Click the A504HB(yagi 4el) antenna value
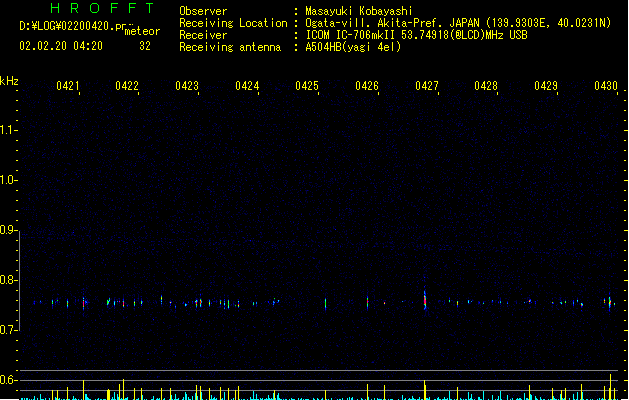Image resolution: width=629 pixels, height=400 pixels. (353, 47)
